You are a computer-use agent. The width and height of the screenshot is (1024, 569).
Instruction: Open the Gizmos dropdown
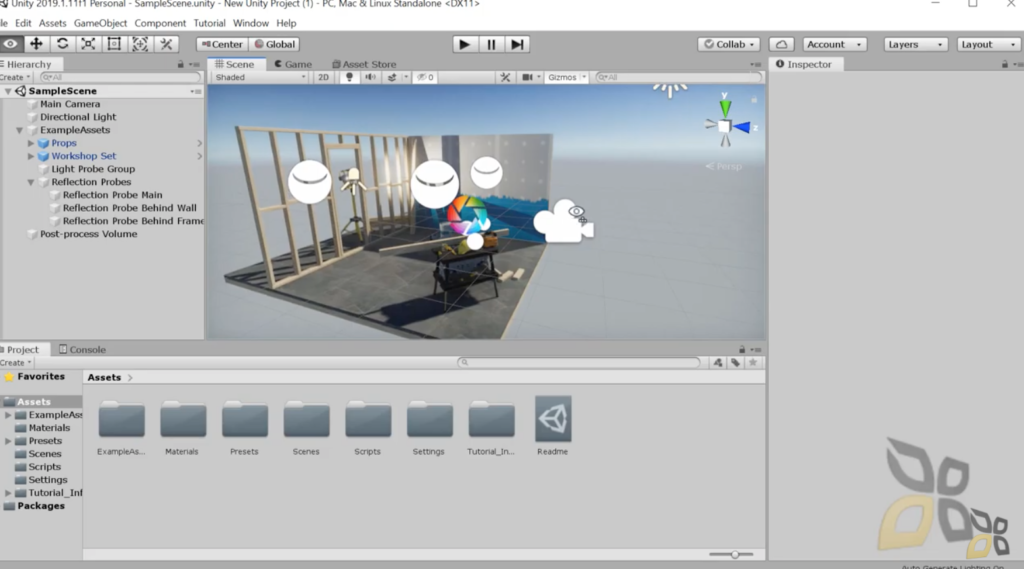pyautogui.click(x=566, y=77)
